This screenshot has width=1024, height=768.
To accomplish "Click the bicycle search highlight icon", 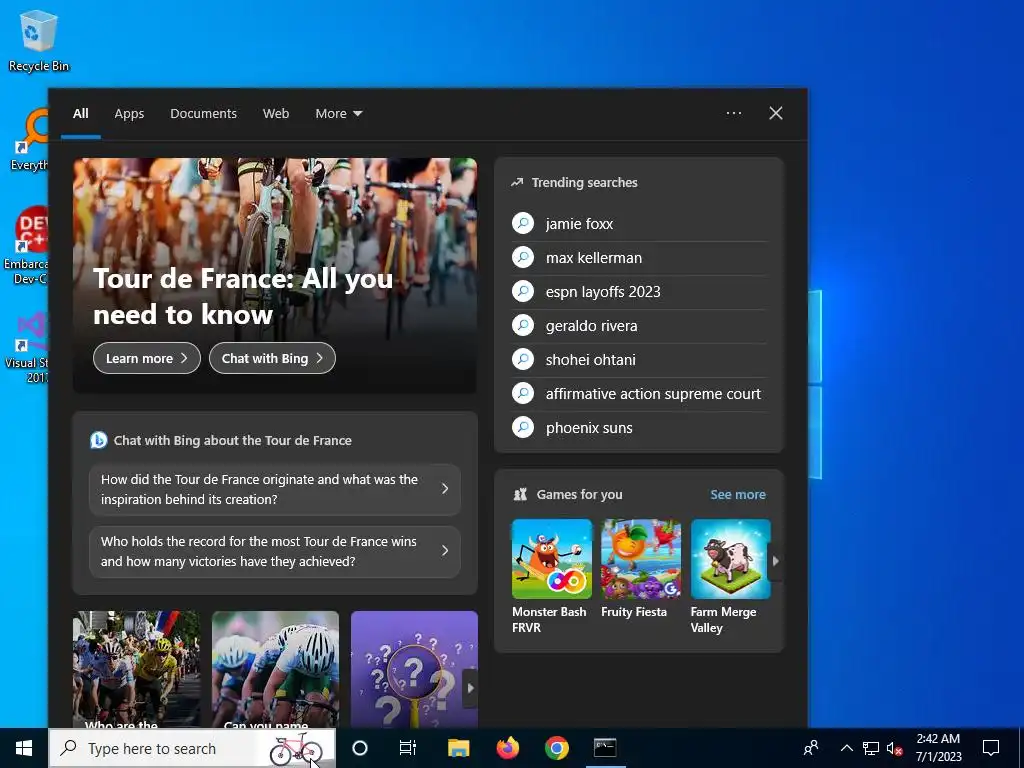I will click(296, 748).
